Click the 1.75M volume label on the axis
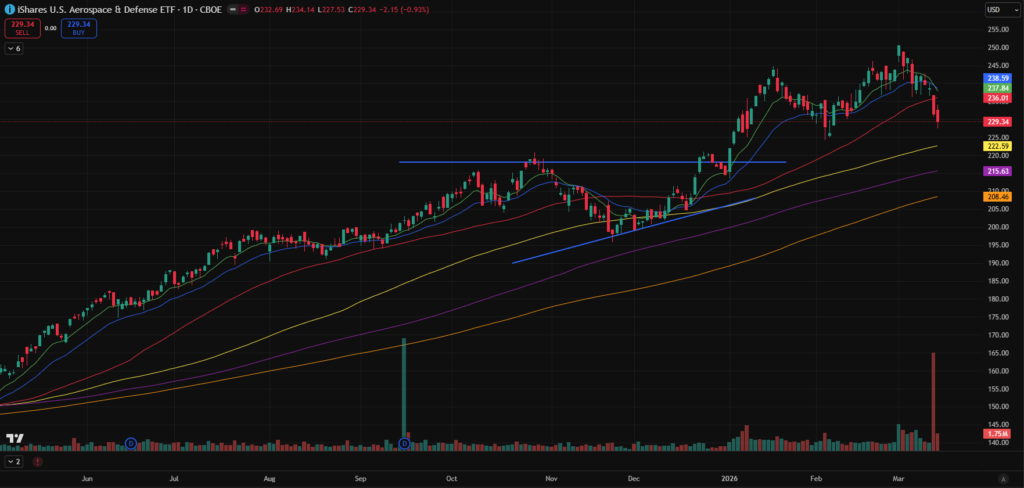This screenshot has width=1024, height=488. 997,435
